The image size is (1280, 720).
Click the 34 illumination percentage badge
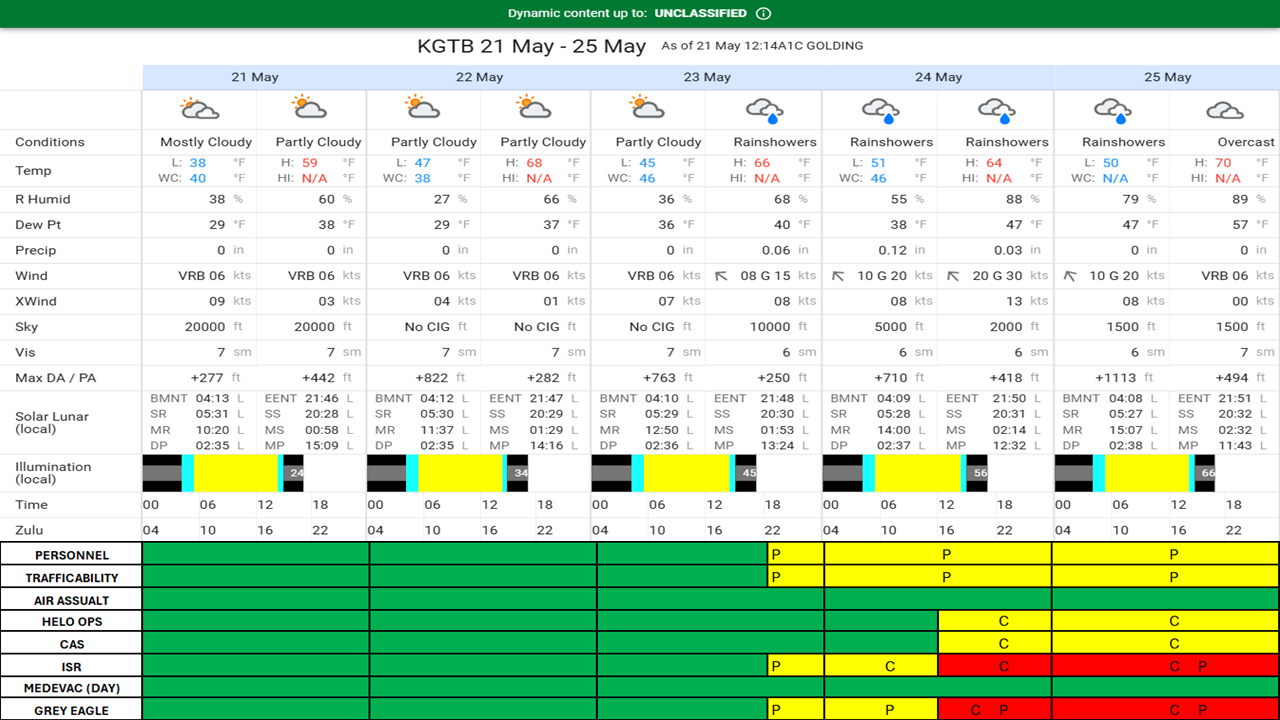(520, 473)
